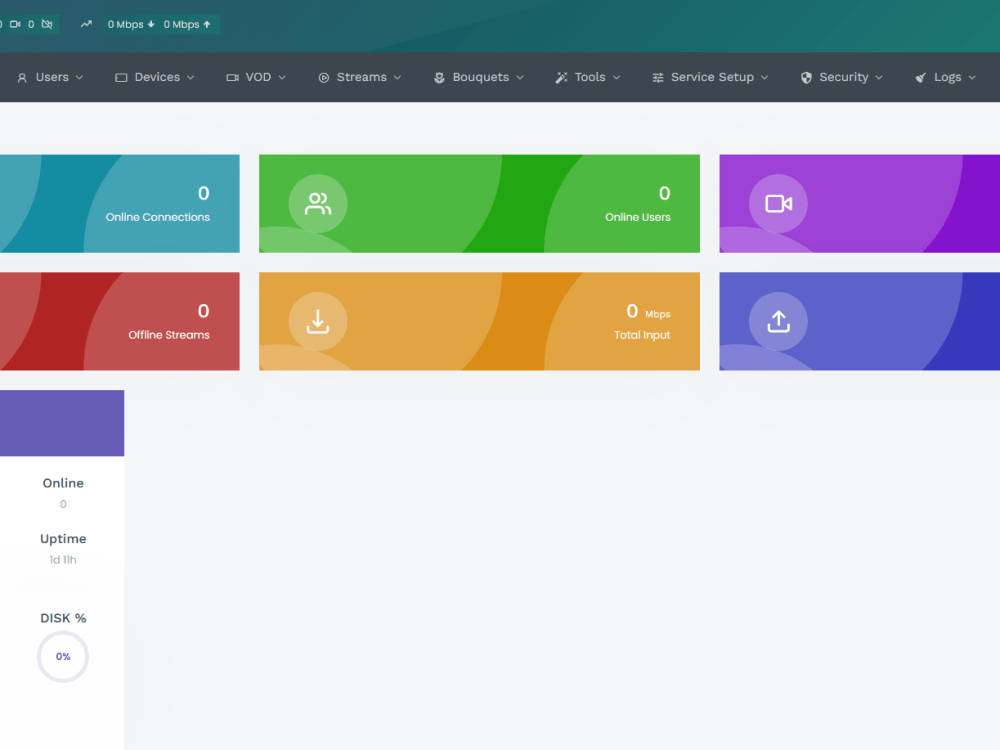The height and width of the screenshot is (750, 1000).
Task: Click the trending chart icon in top bar
Action: (87, 23)
